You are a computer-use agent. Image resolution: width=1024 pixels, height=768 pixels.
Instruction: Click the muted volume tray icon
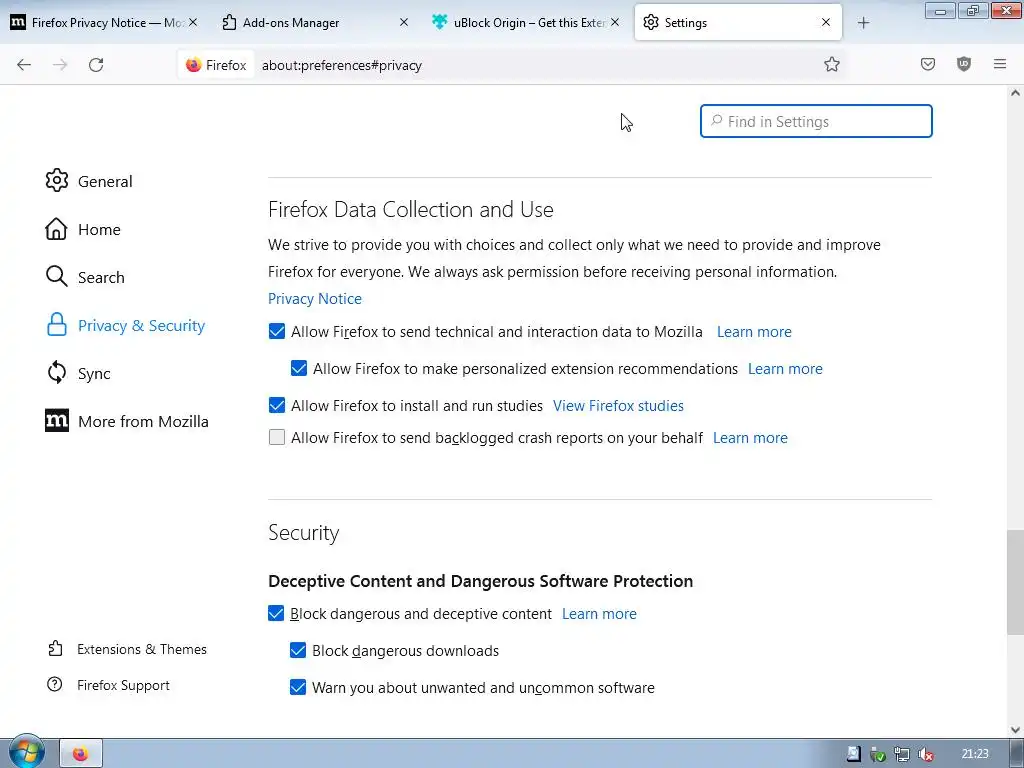click(926, 754)
